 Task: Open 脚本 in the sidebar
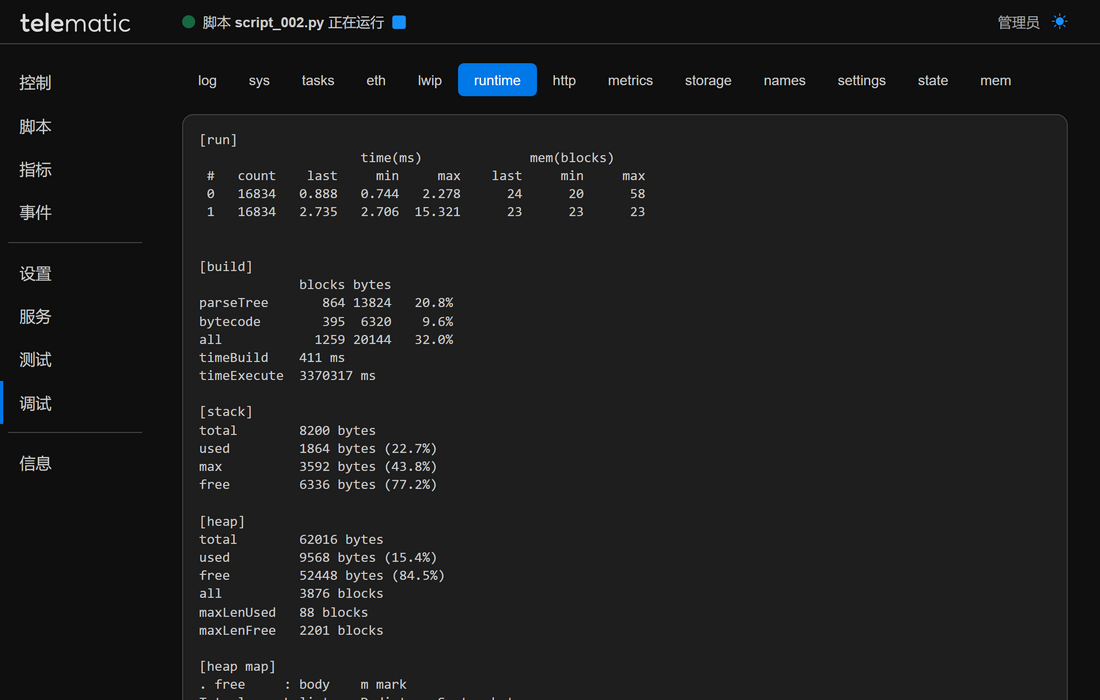pyautogui.click(x=35, y=127)
